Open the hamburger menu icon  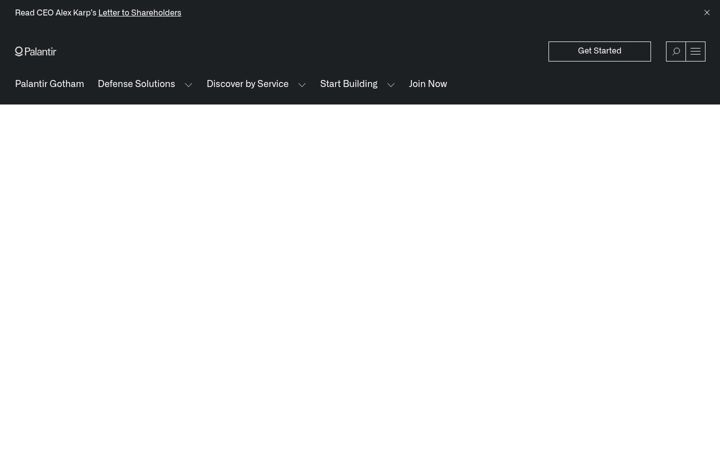[696, 51]
